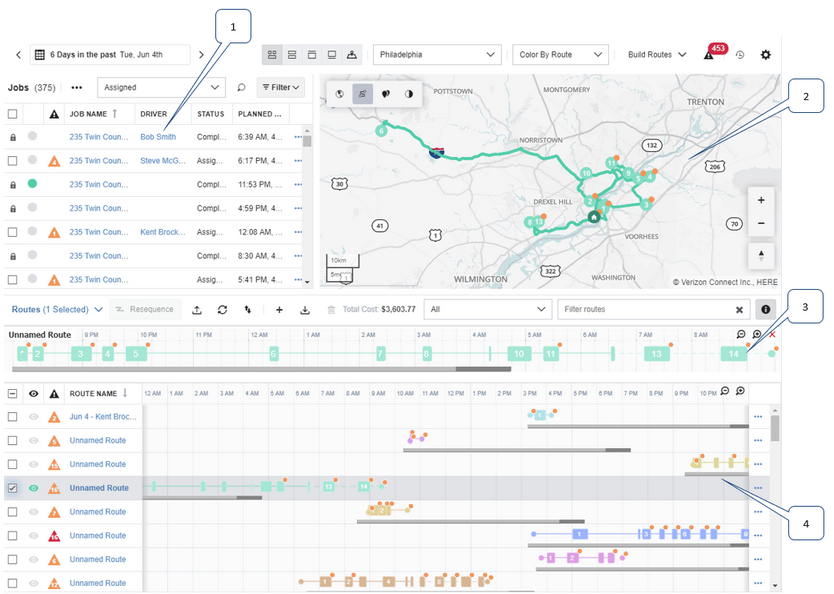Click the history clock icon near Build Routes

coord(739,55)
